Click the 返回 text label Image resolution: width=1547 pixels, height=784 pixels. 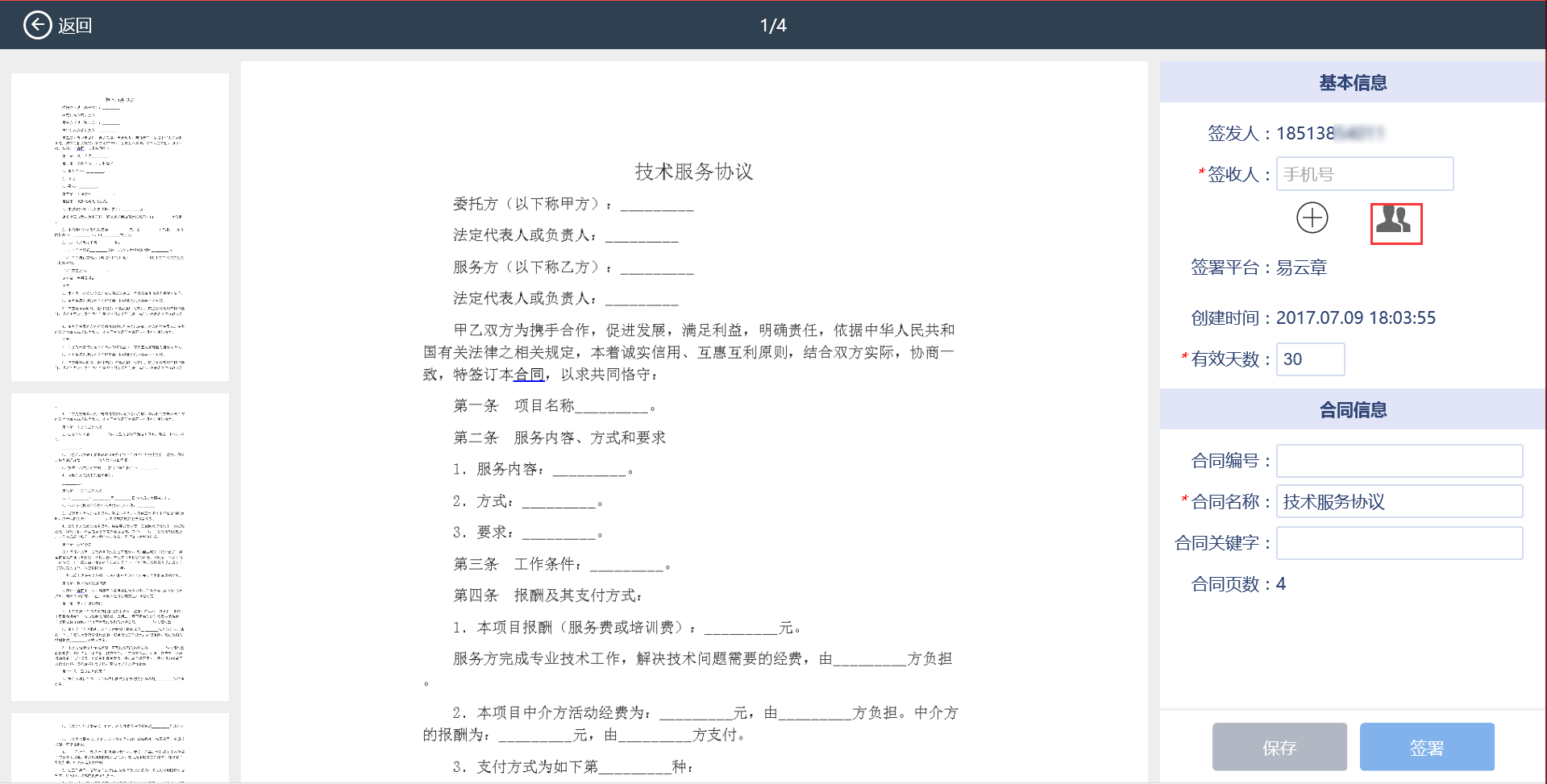coord(75,26)
